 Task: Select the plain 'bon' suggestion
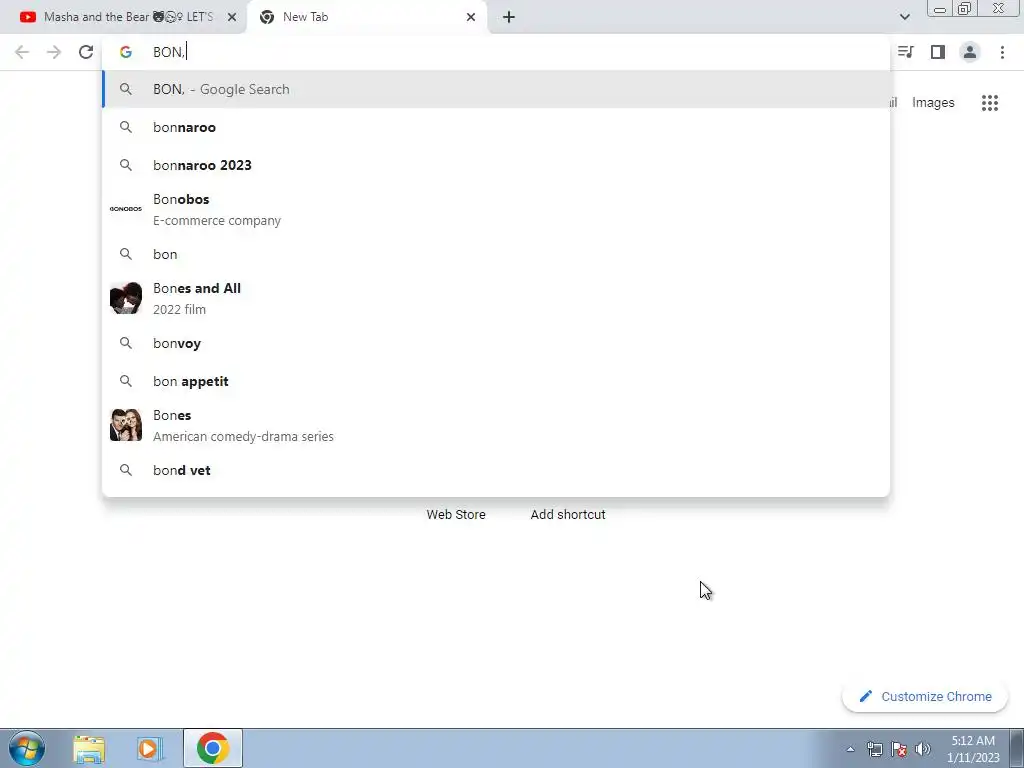click(x=496, y=254)
